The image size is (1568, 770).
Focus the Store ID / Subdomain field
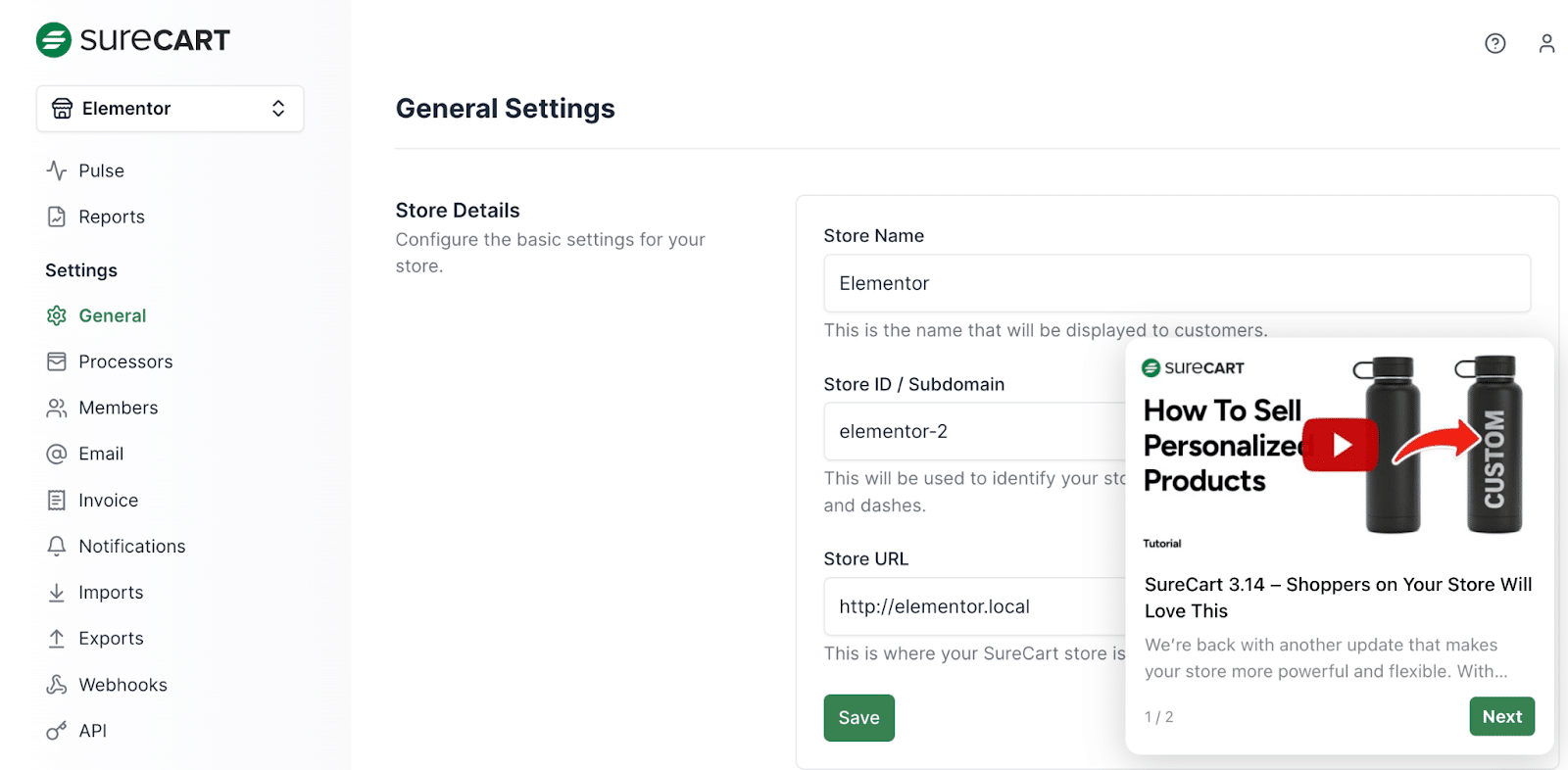click(974, 431)
